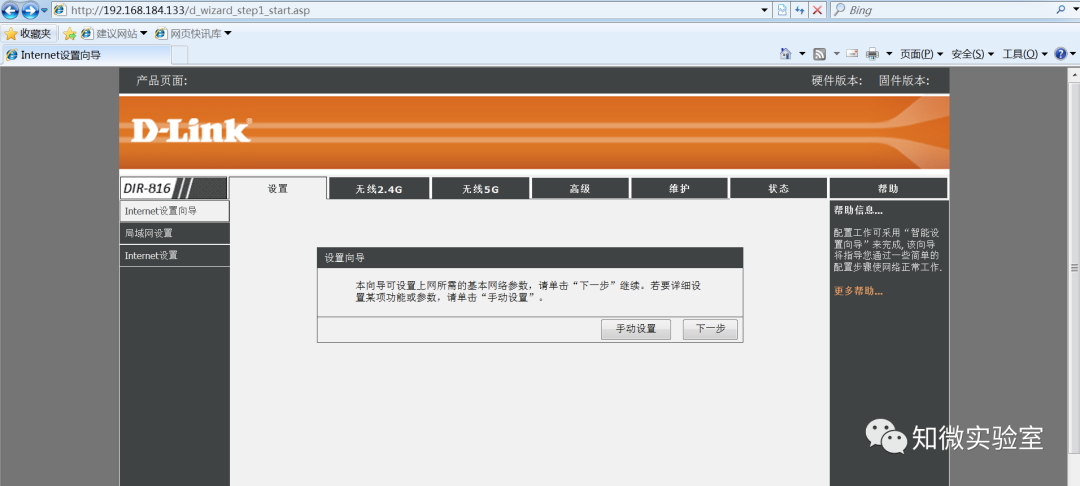
Task: Click the address bar URL field
Action: tap(405, 10)
